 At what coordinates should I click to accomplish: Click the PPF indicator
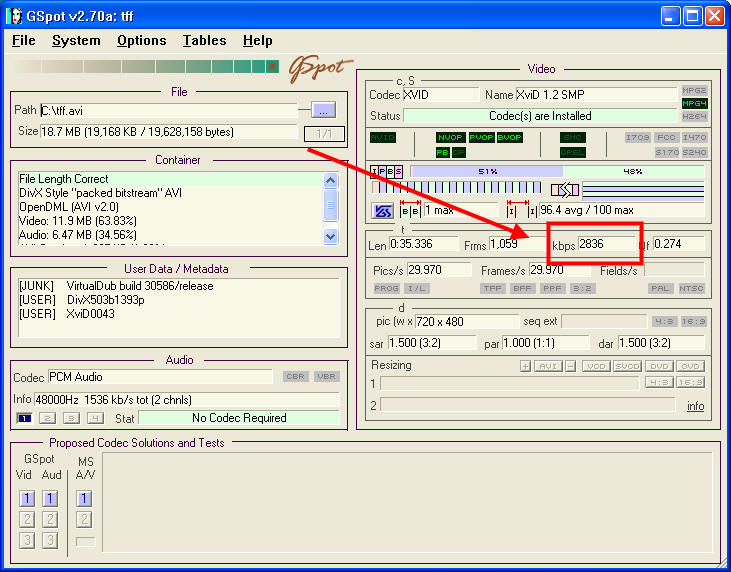552,289
